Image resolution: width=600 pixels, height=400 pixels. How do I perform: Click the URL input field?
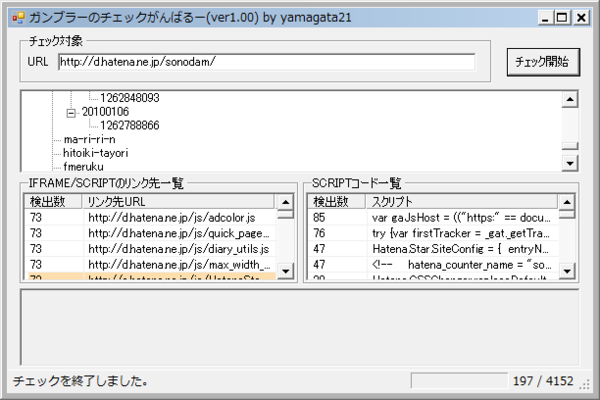[x=267, y=62]
